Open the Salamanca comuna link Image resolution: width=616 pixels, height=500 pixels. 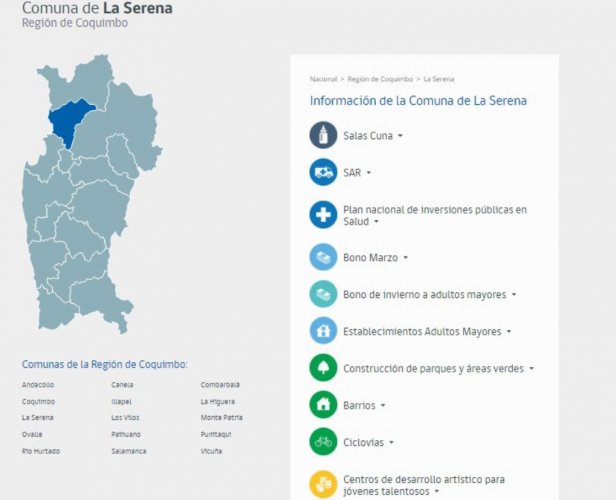click(x=129, y=451)
